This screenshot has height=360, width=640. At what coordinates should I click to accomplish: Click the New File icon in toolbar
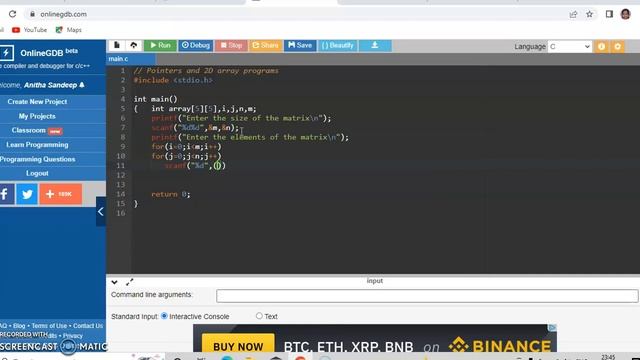point(117,45)
